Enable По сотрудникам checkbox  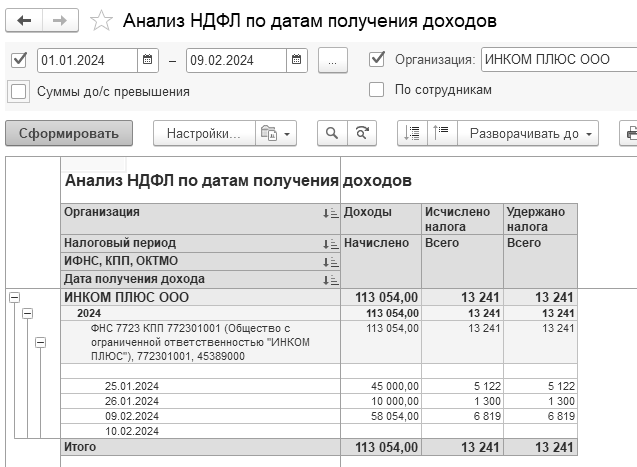pyautogui.click(x=376, y=89)
